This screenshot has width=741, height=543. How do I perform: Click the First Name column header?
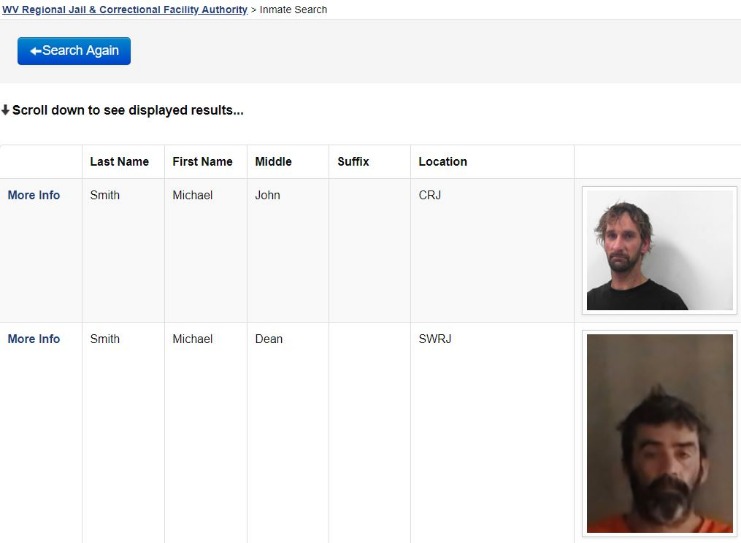pyautogui.click(x=202, y=162)
